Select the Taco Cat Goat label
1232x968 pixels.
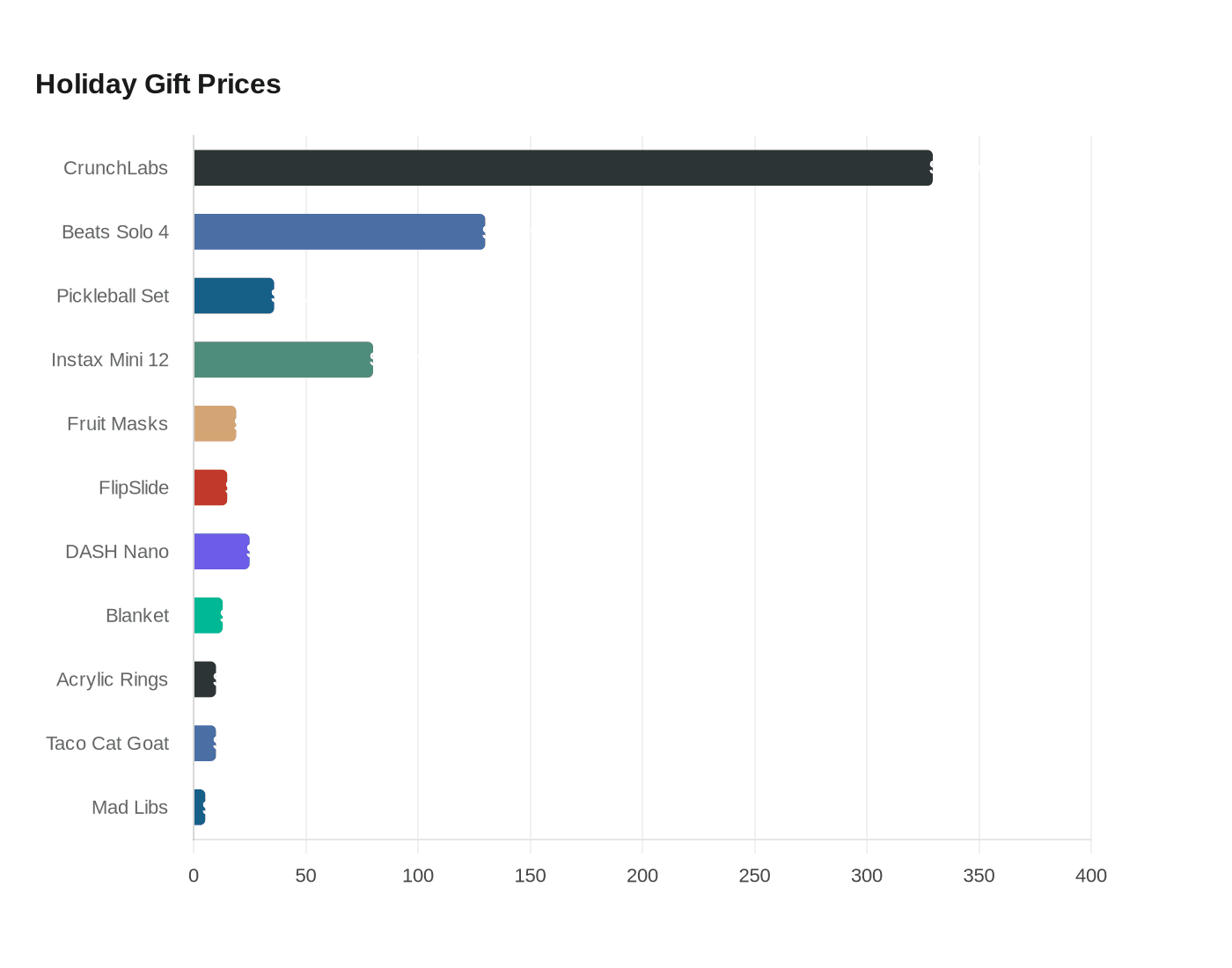pos(107,744)
